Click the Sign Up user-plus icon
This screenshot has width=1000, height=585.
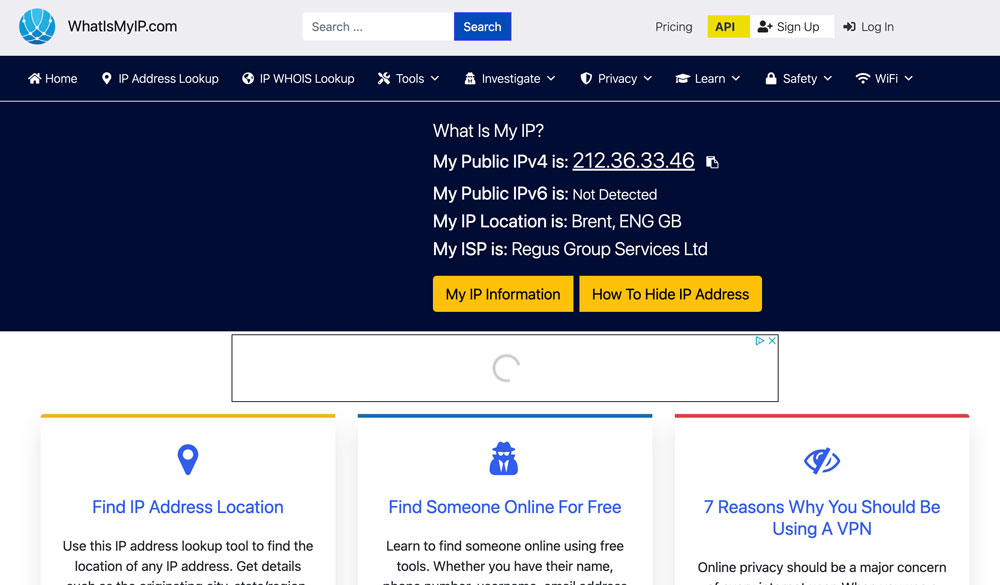coord(765,27)
